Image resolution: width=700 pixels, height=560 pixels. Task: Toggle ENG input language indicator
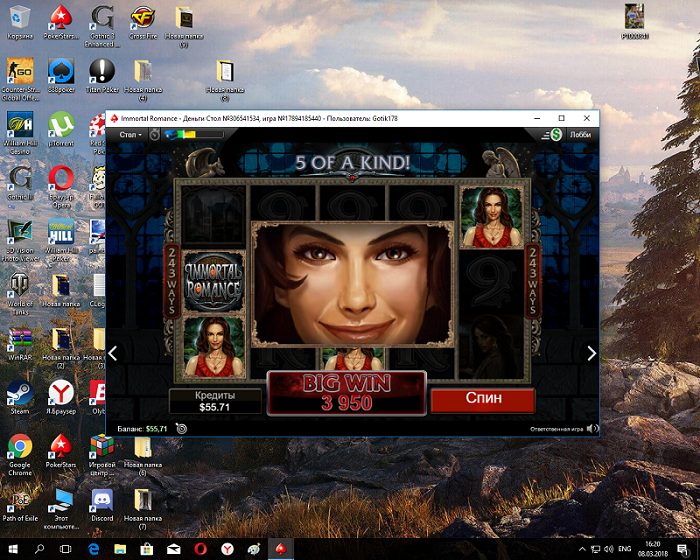(x=624, y=549)
